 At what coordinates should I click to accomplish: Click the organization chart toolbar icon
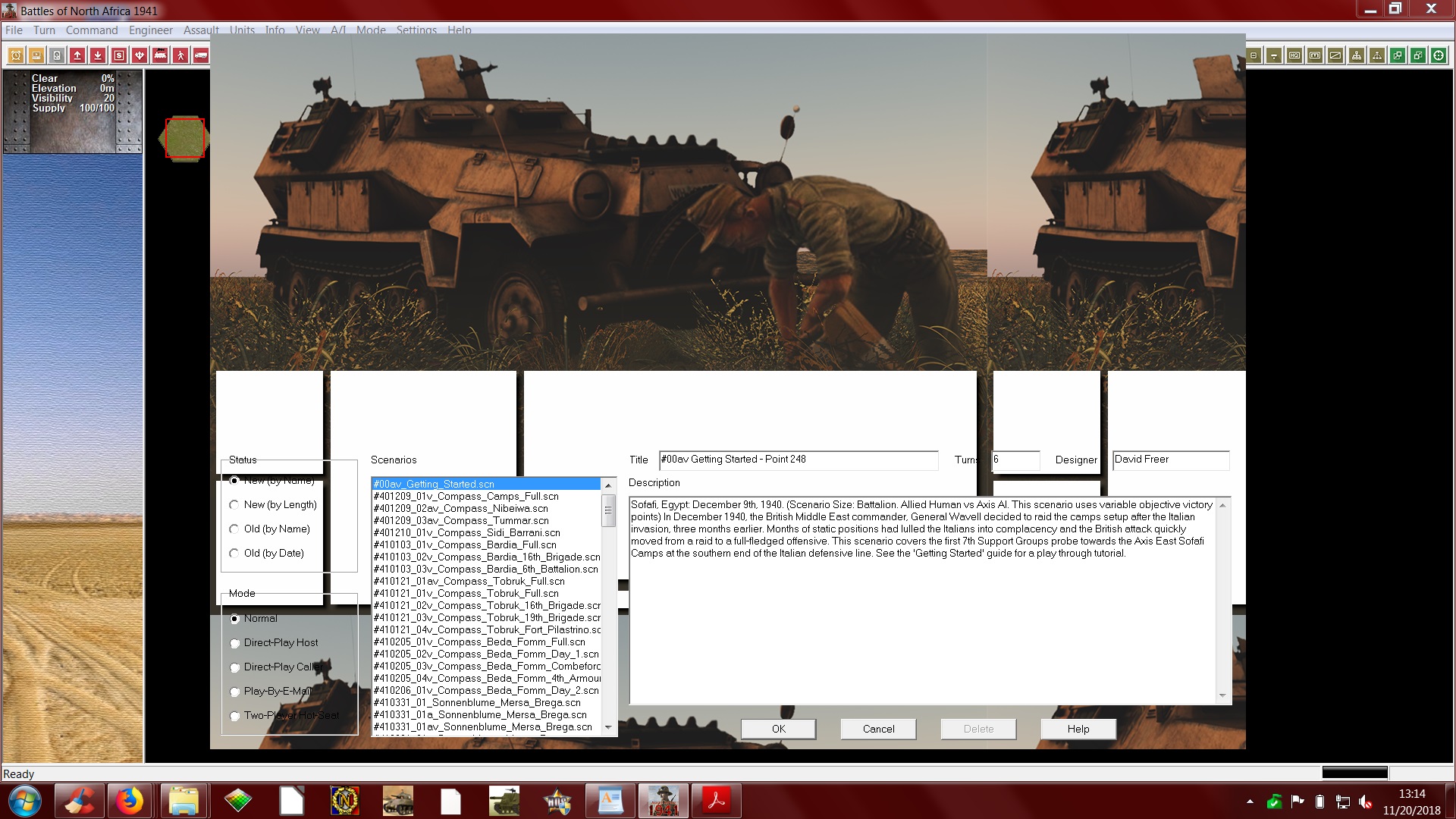(x=1357, y=55)
